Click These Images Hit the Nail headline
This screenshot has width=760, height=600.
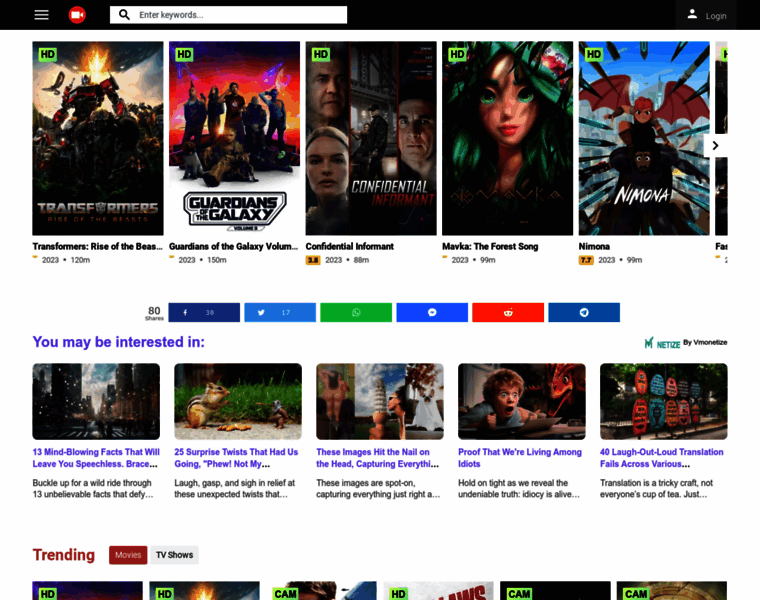click(378, 458)
